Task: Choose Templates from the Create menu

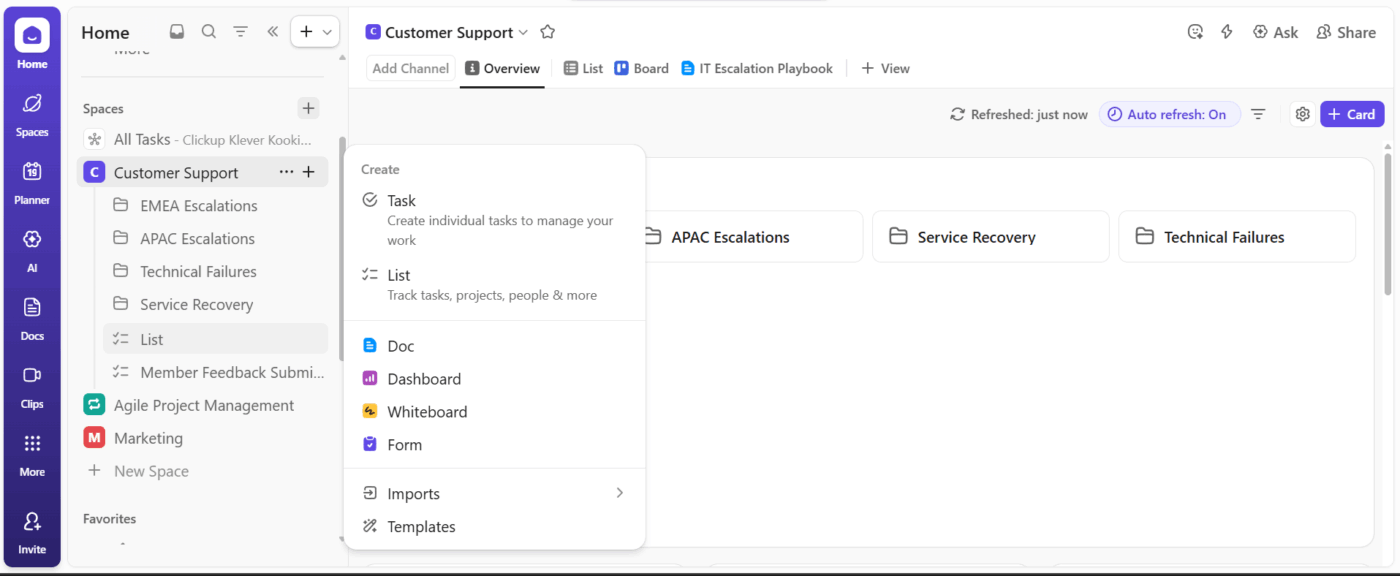Action: click(419, 526)
